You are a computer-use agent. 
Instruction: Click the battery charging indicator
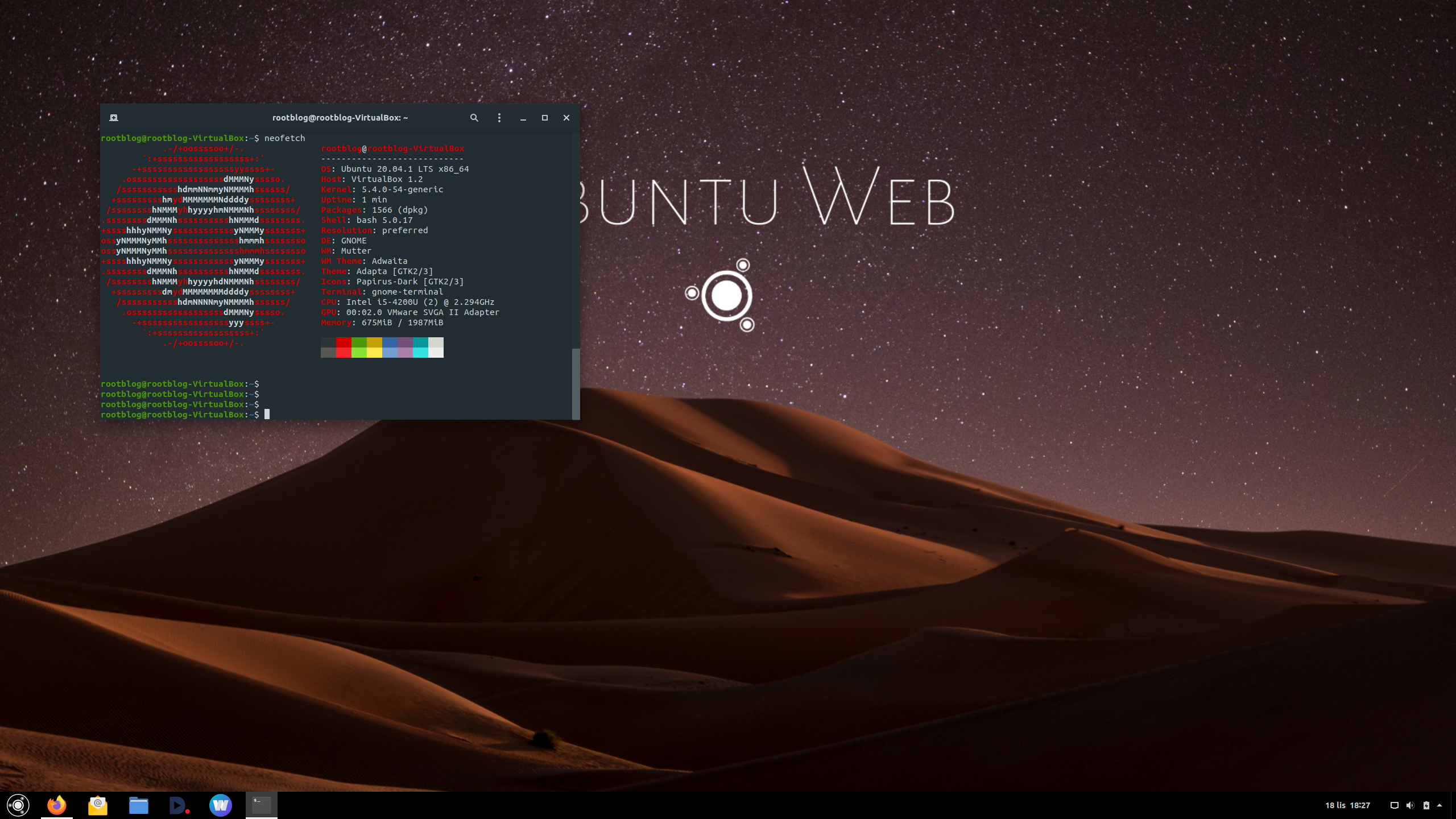(x=1426, y=805)
